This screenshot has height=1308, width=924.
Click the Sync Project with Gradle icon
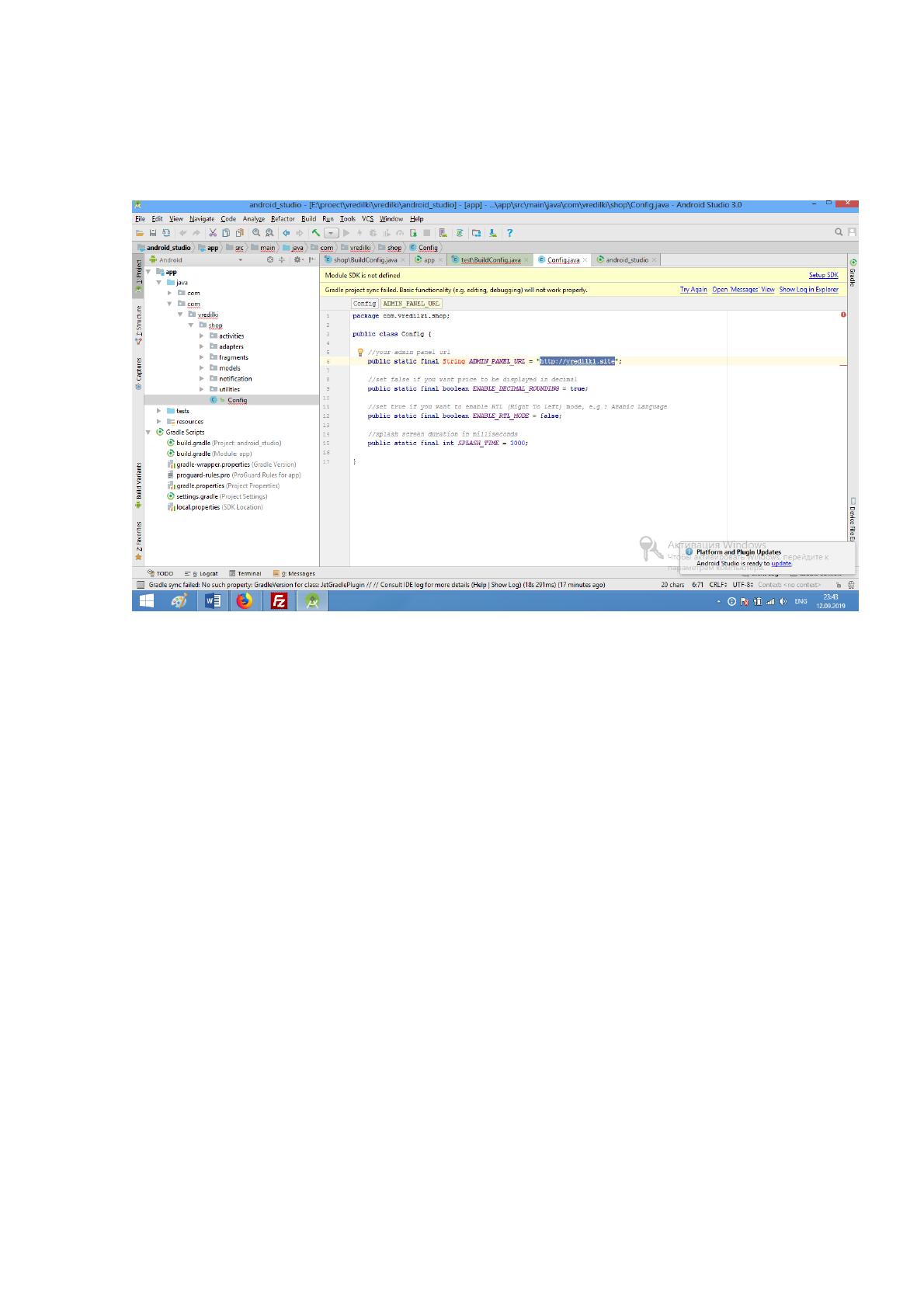pos(459,232)
